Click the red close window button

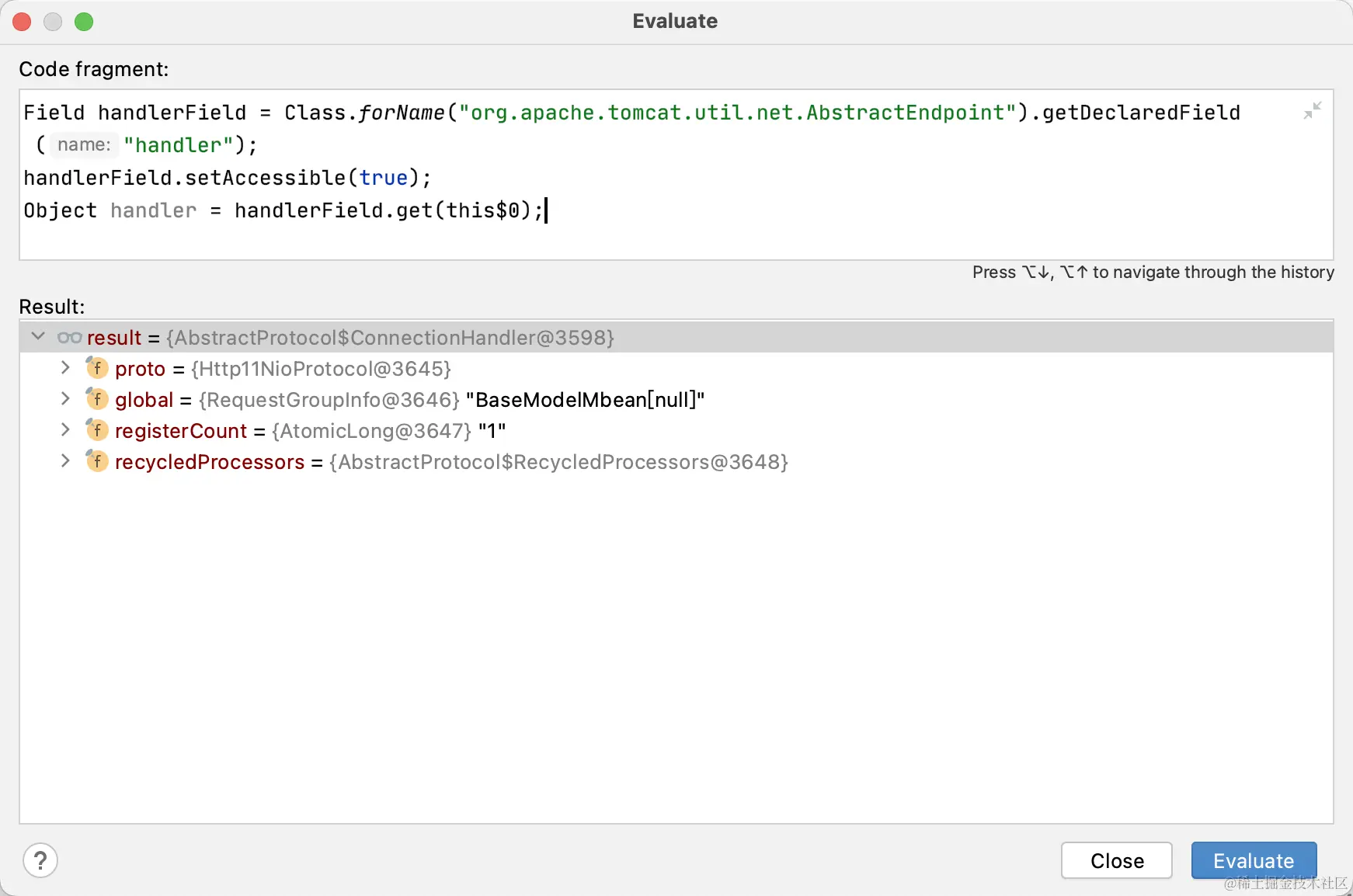[x=22, y=22]
